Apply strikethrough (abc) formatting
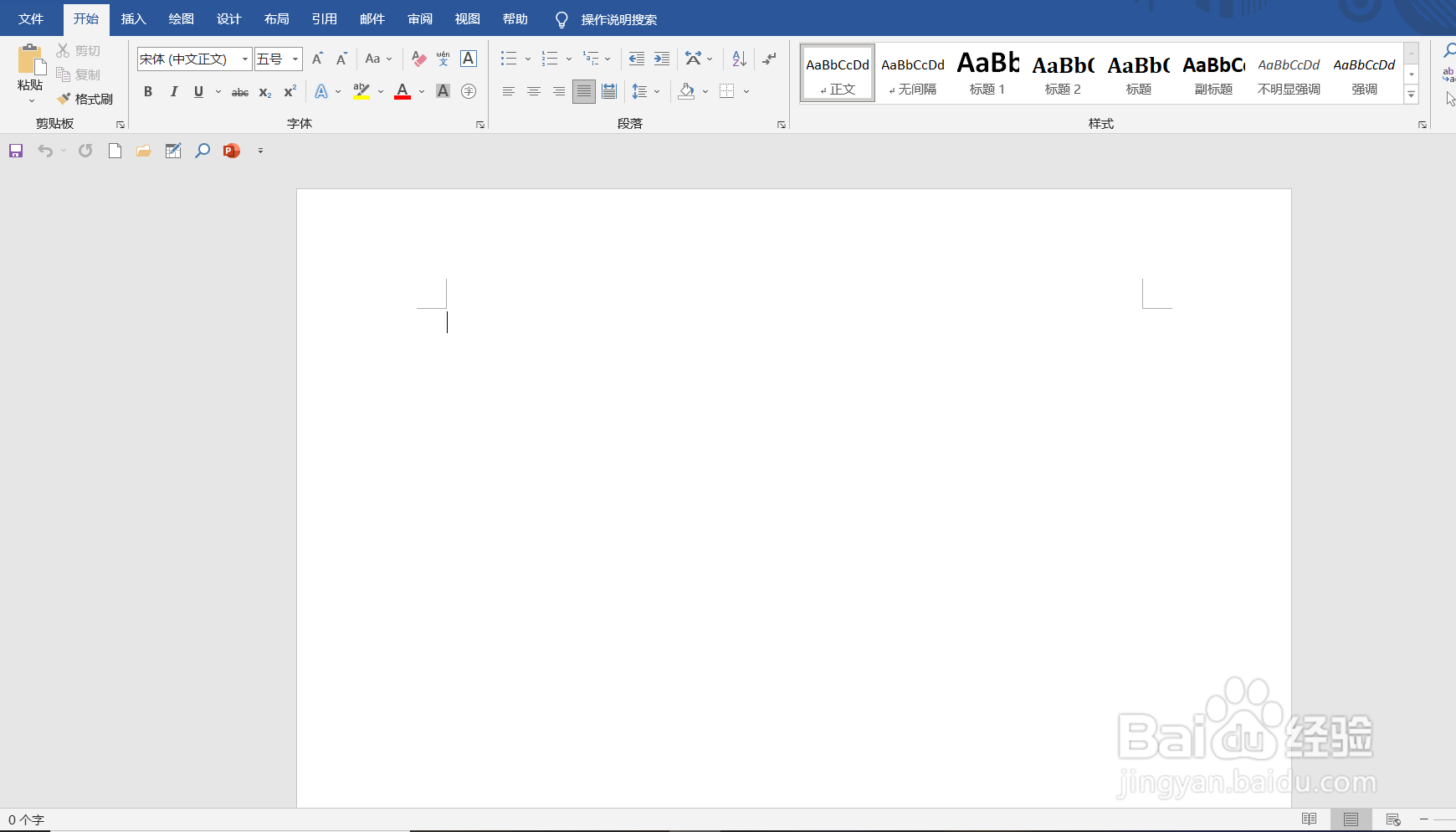 point(240,92)
